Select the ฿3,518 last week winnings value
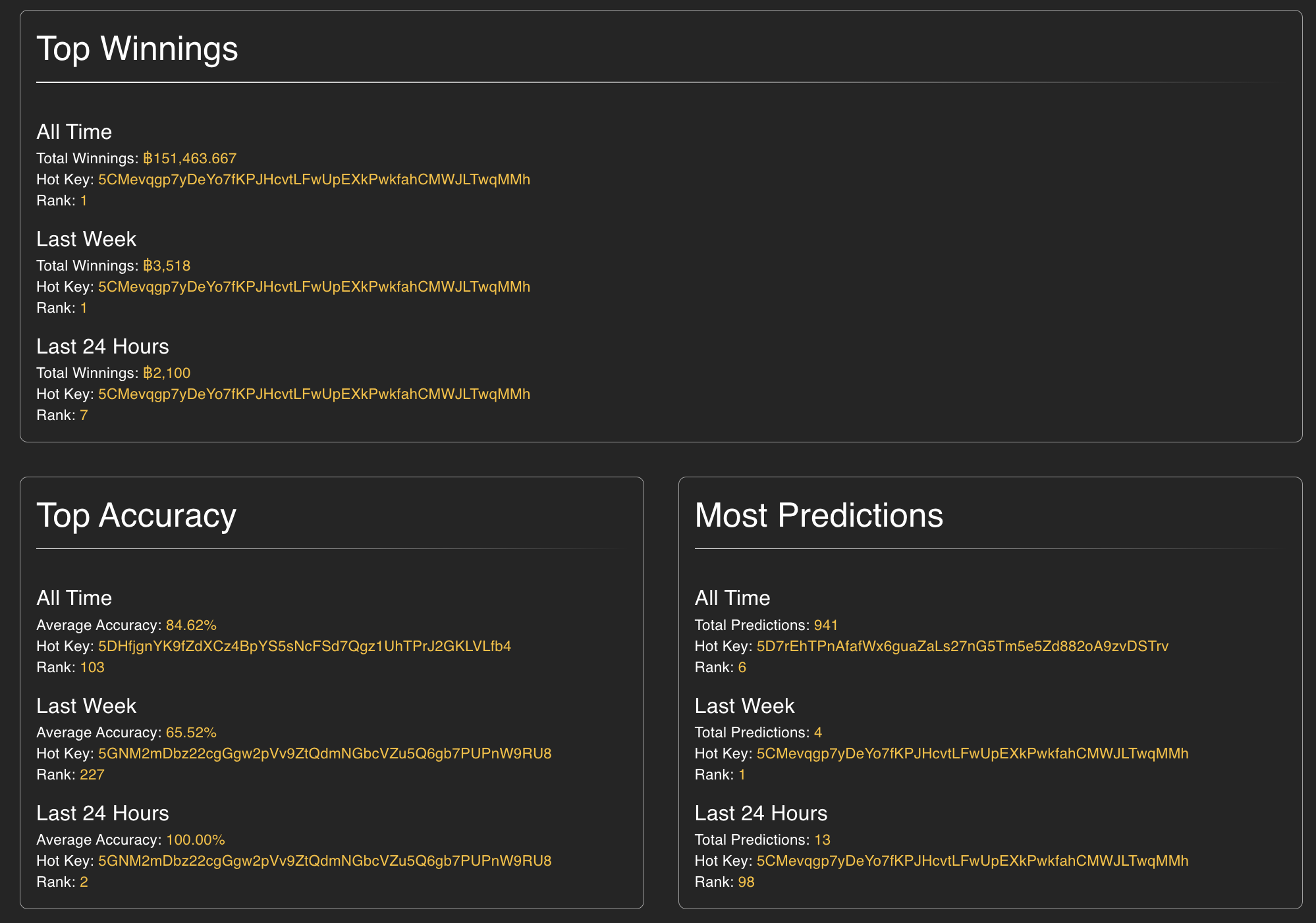Viewport: 1316px width, 923px height. click(x=167, y=266)
